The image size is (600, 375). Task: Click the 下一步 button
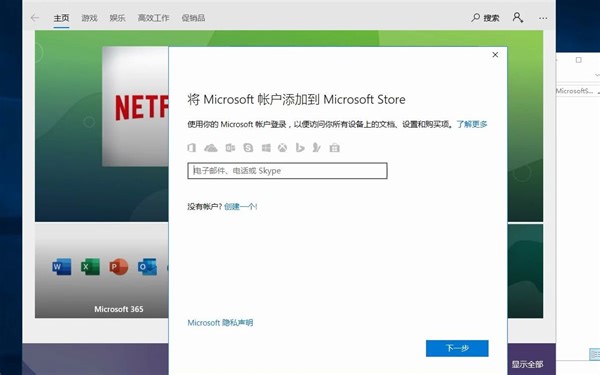457,348
